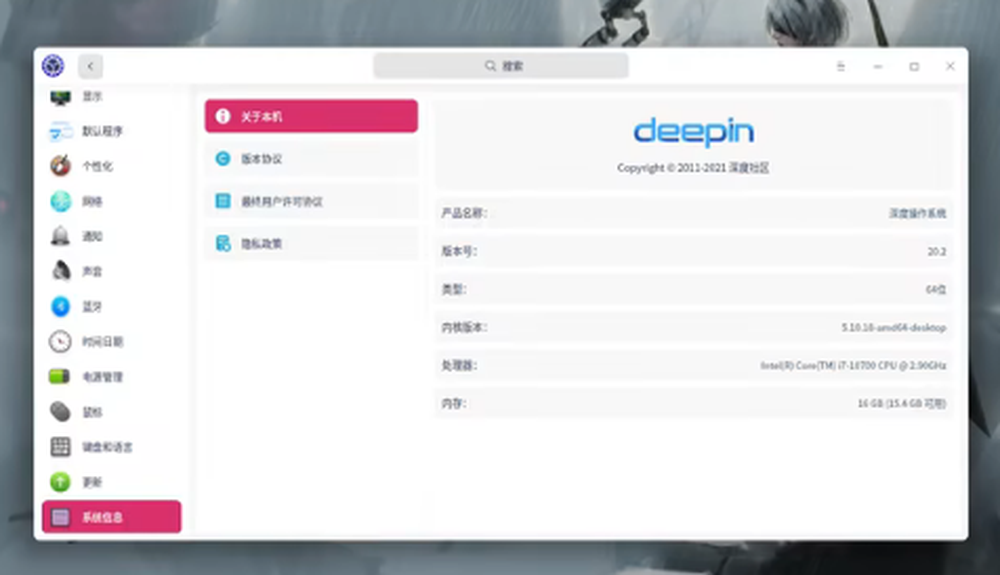Open the Sound (声音) speaker icon
The height and width of the screenshot is (575, 1000).
pyautogui.click(x=61, y=272)
